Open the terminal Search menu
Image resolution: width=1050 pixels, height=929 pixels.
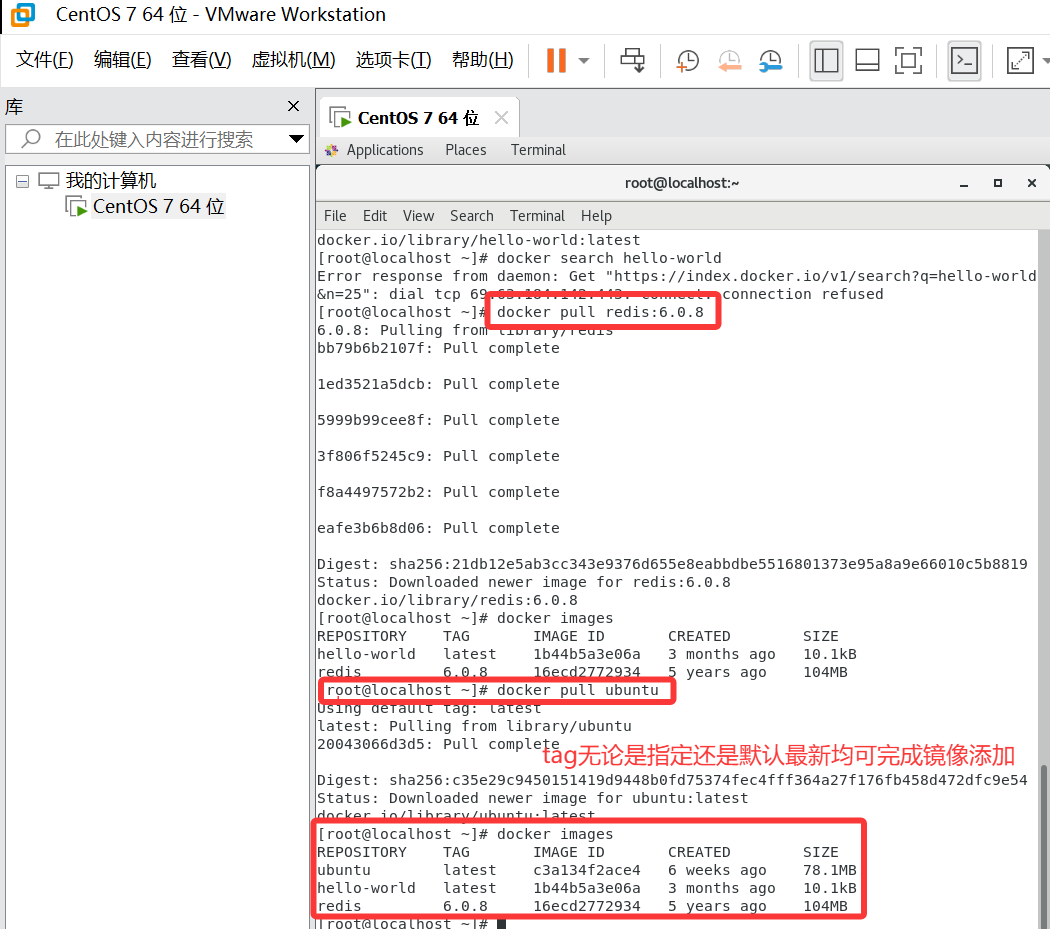[471, 216]
